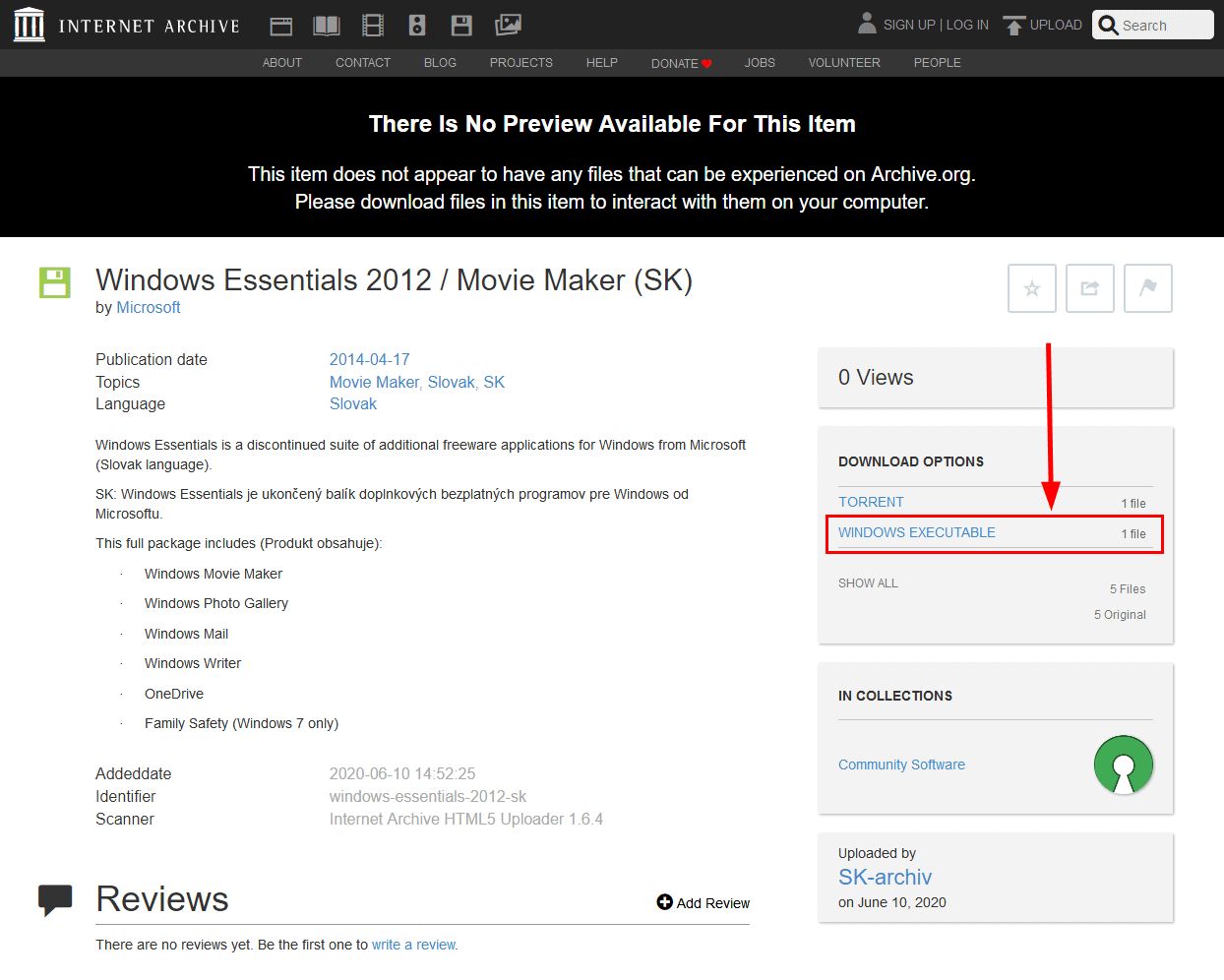Open the Video film strip icon

tap(372, 26)
